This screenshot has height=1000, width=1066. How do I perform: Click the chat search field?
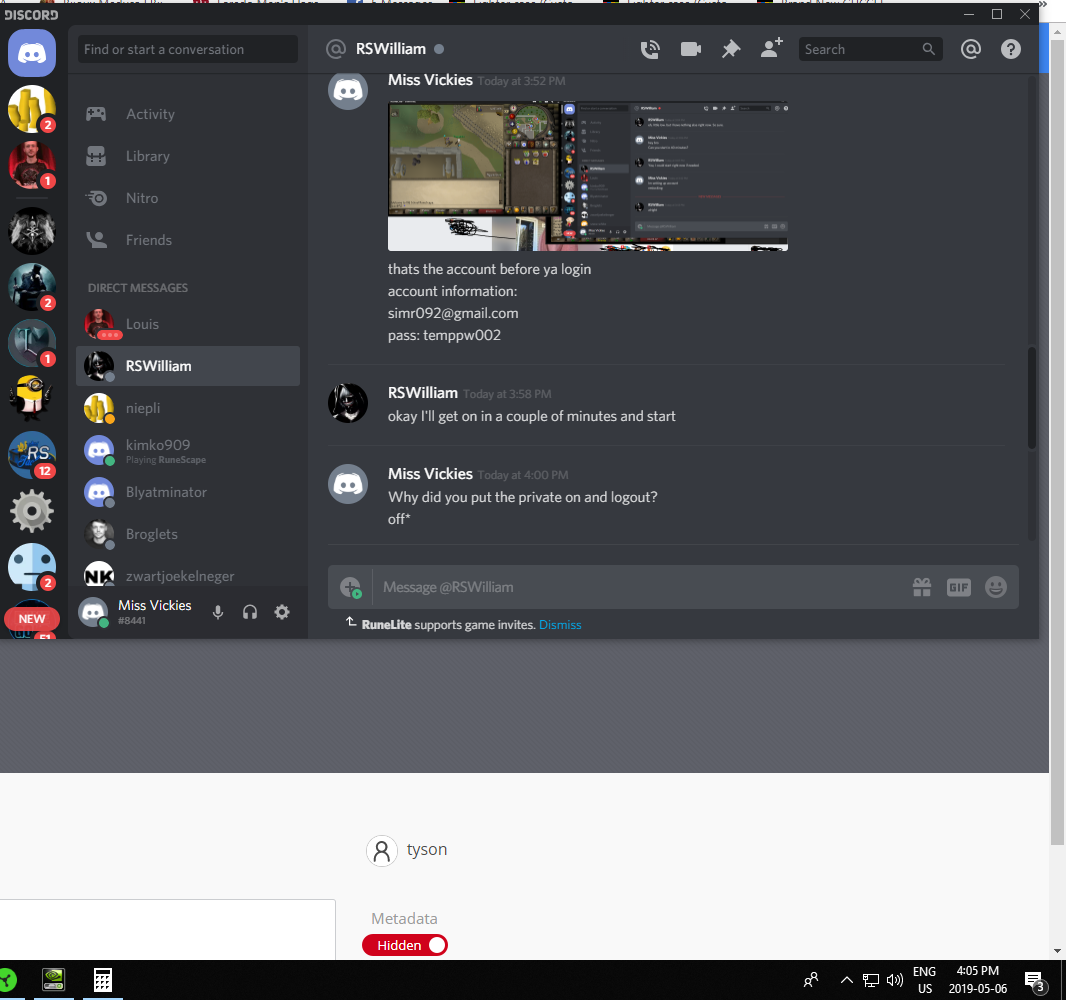point(870,49)
